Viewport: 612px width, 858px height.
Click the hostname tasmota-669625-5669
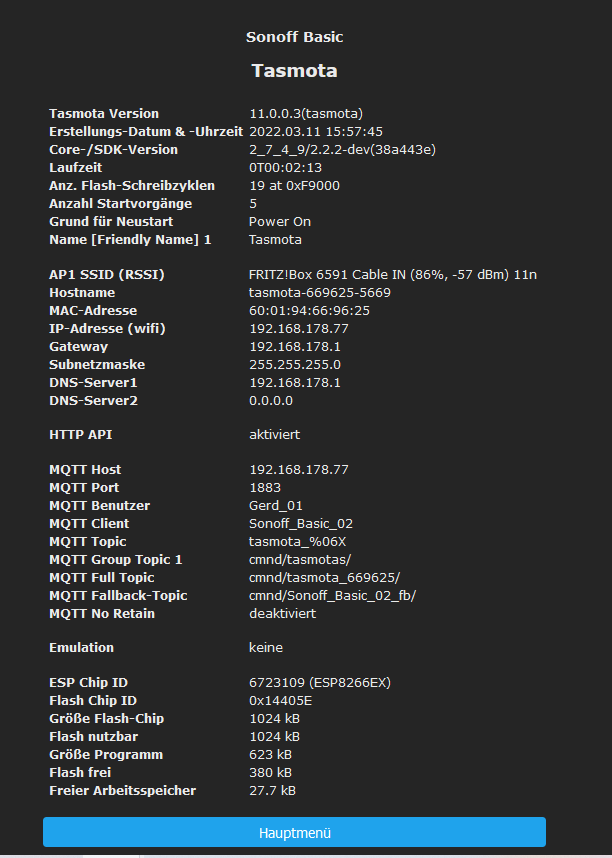[320, 293]
